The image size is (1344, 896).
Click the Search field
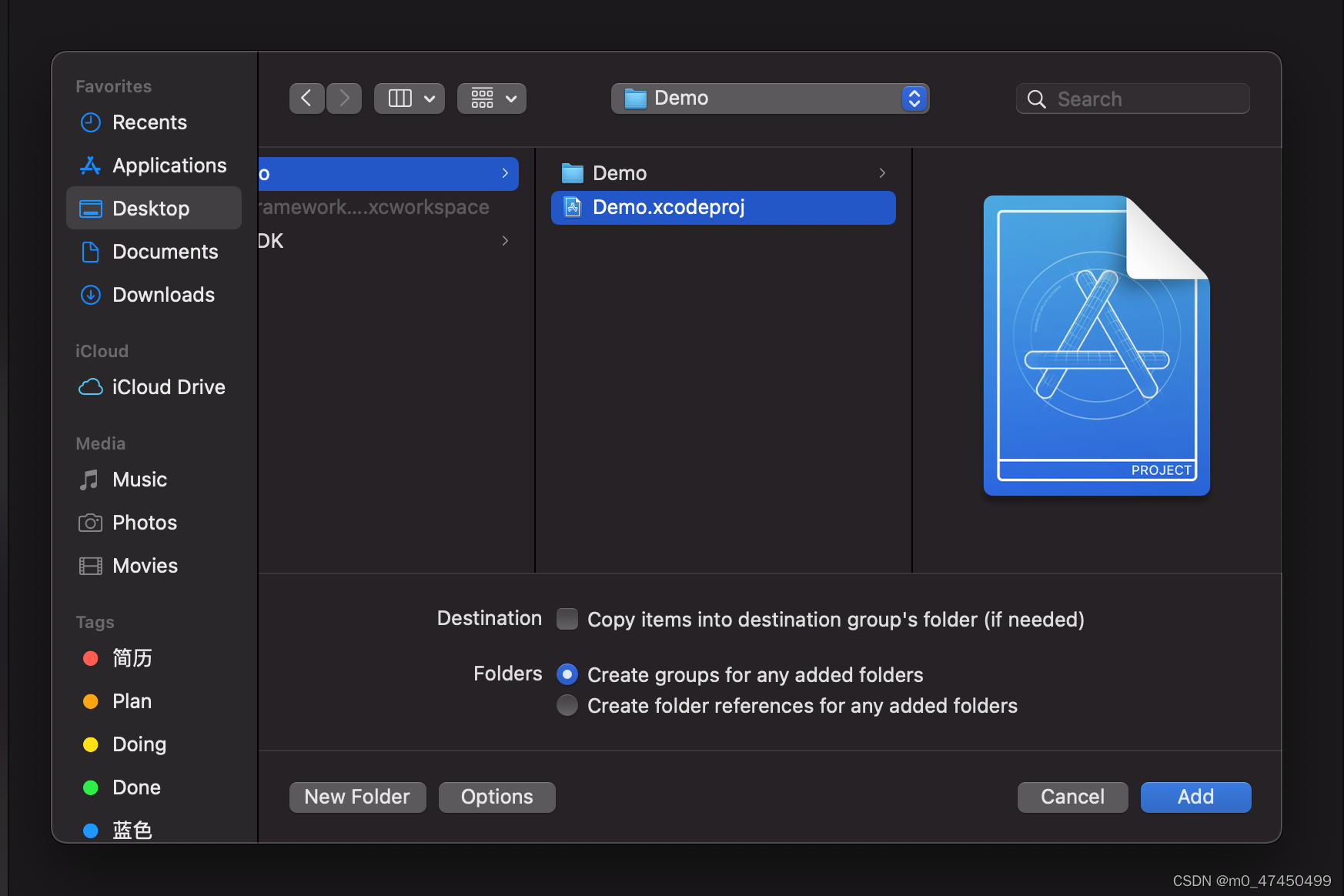1133,99
